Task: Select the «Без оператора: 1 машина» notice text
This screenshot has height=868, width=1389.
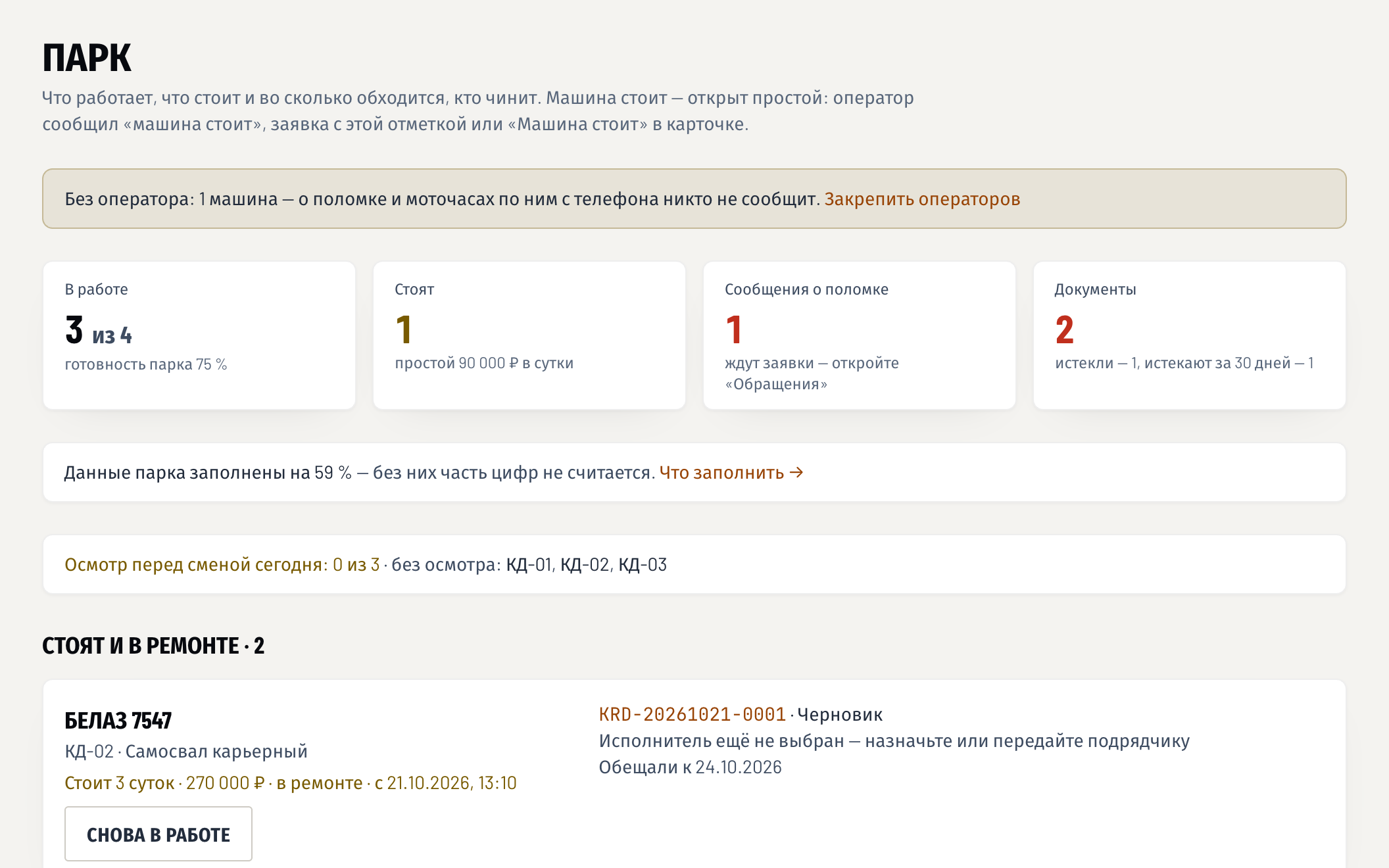Action: 171,199
